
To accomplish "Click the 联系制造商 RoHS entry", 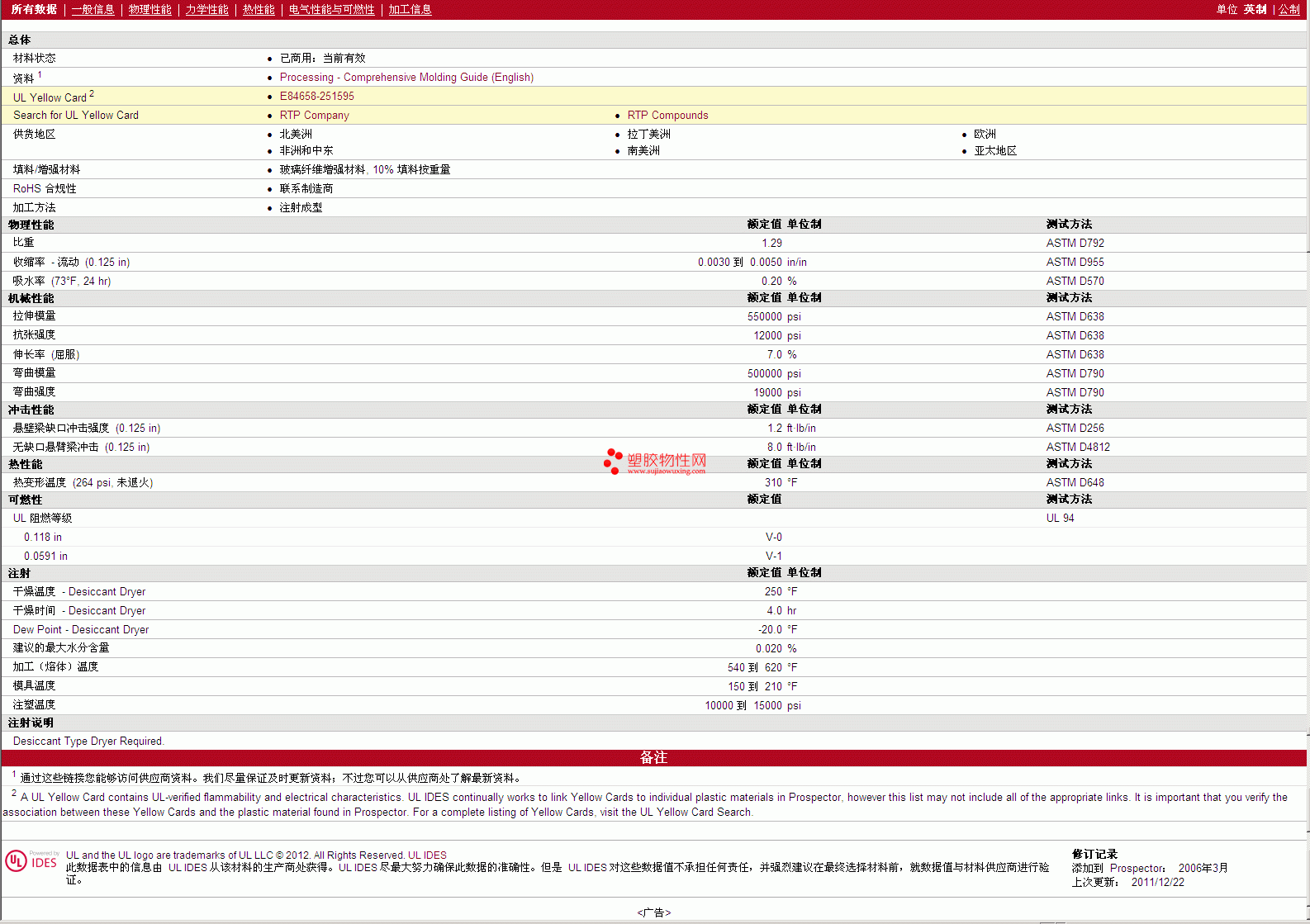I will tap(306, 188).
